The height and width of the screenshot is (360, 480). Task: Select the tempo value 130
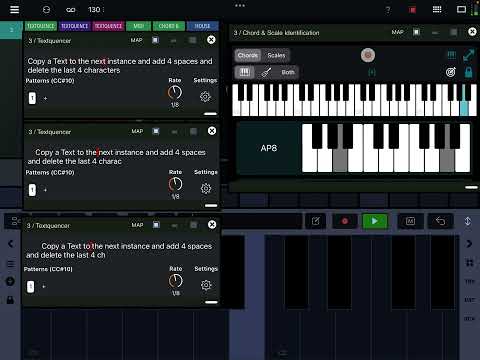(x=94, y=10)
